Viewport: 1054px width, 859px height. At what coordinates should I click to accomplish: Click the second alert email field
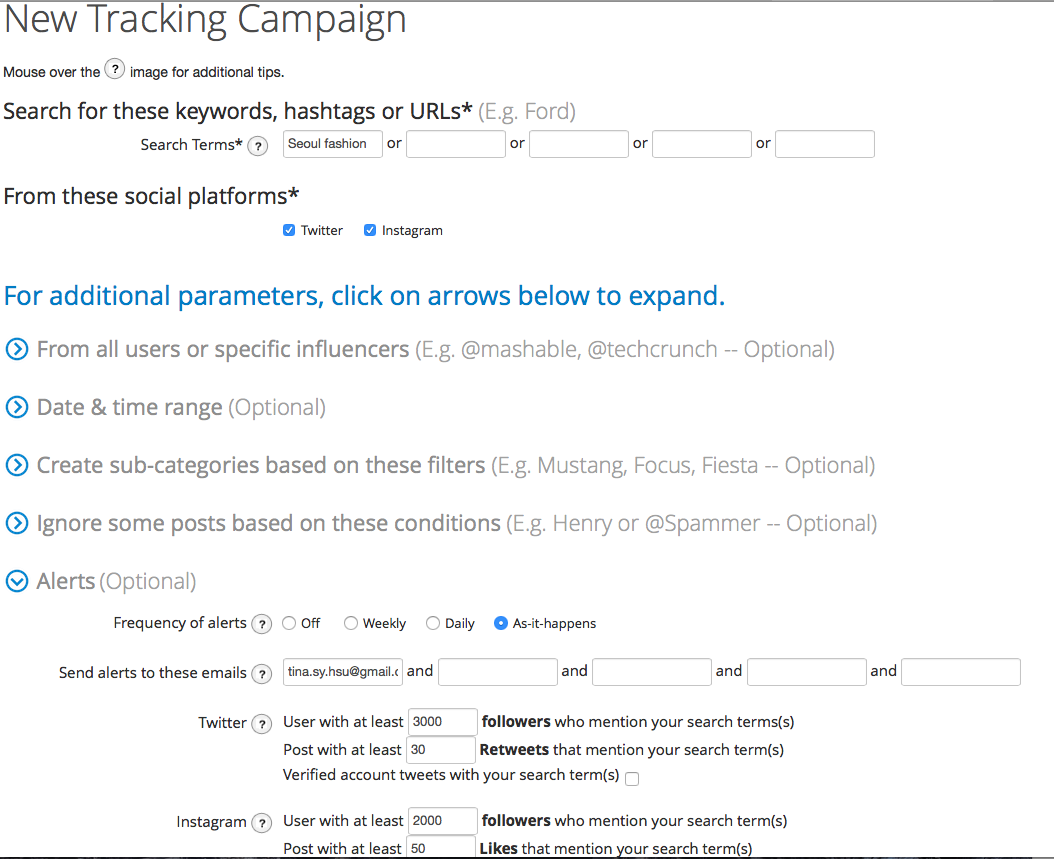(x=497, y=672)
